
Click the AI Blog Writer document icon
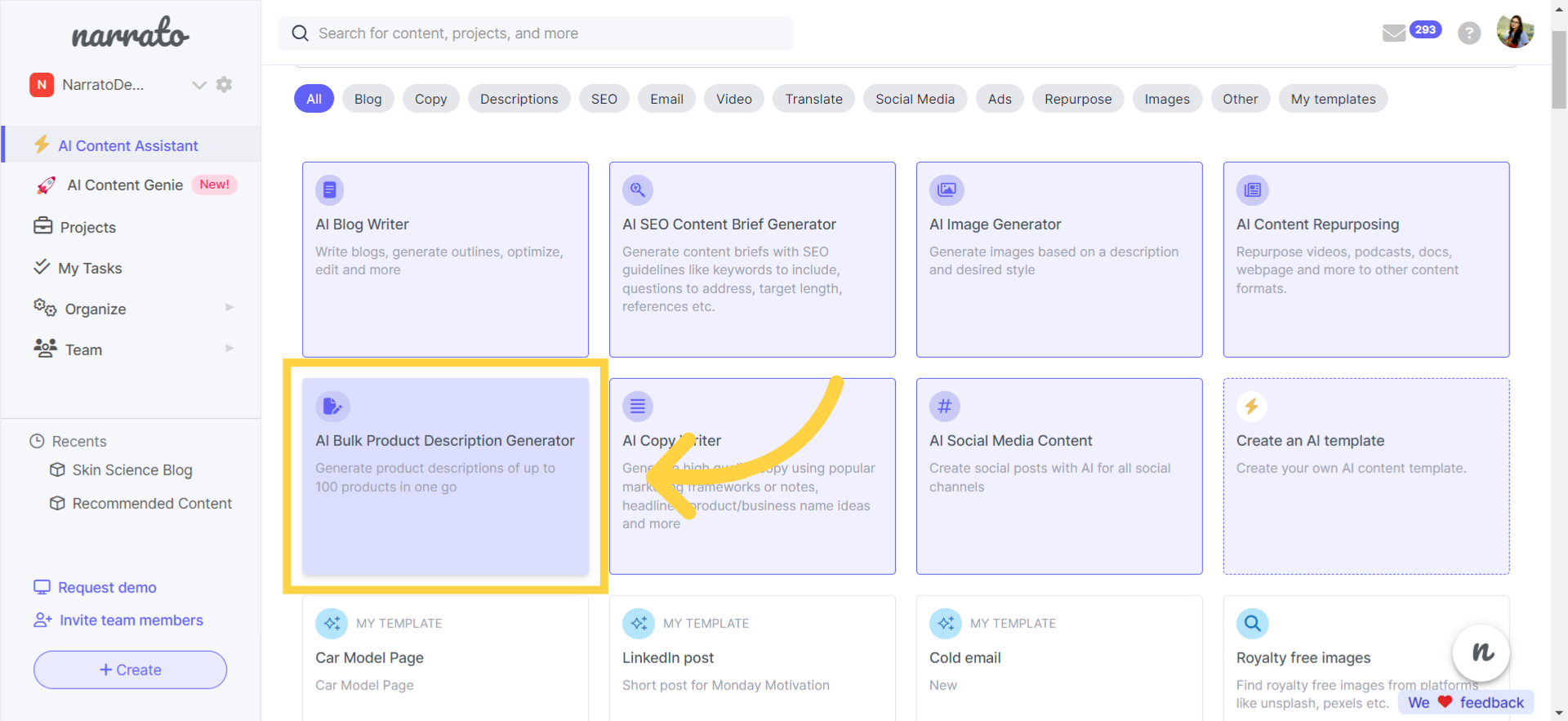330,190
